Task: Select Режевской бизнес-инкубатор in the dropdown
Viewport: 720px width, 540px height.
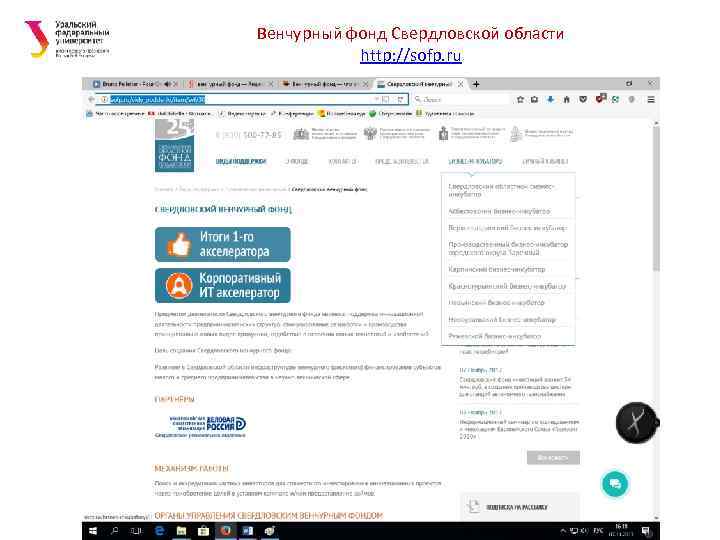Action: [x=495, y=336]
